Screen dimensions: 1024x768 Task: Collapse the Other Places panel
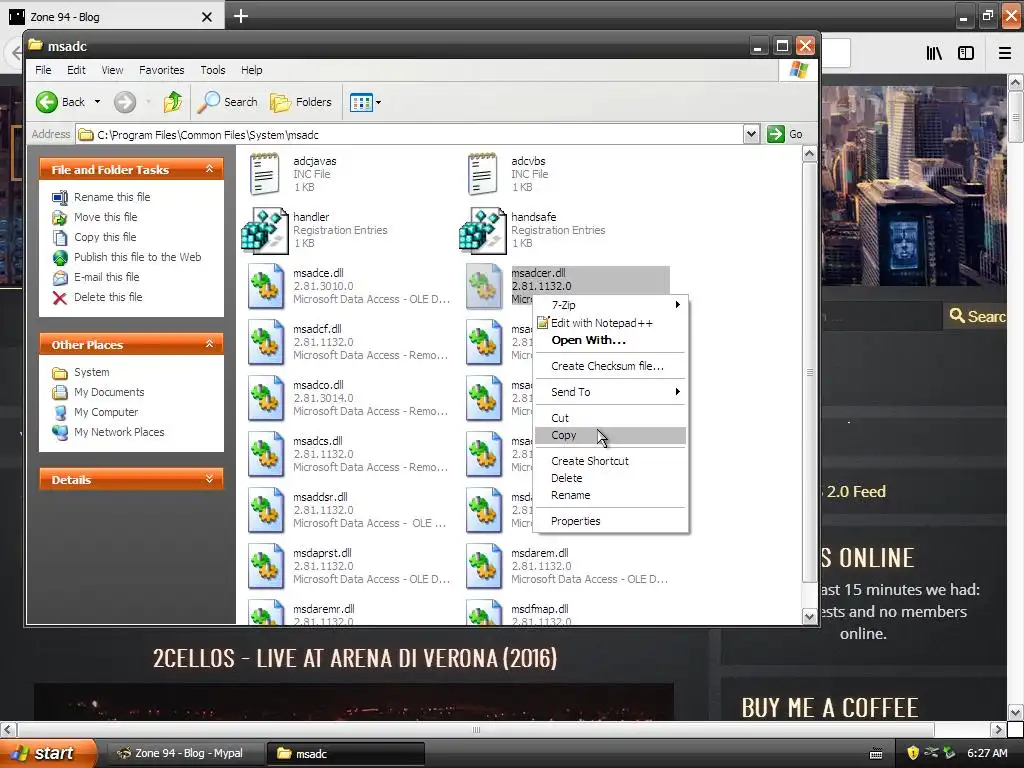209,344
